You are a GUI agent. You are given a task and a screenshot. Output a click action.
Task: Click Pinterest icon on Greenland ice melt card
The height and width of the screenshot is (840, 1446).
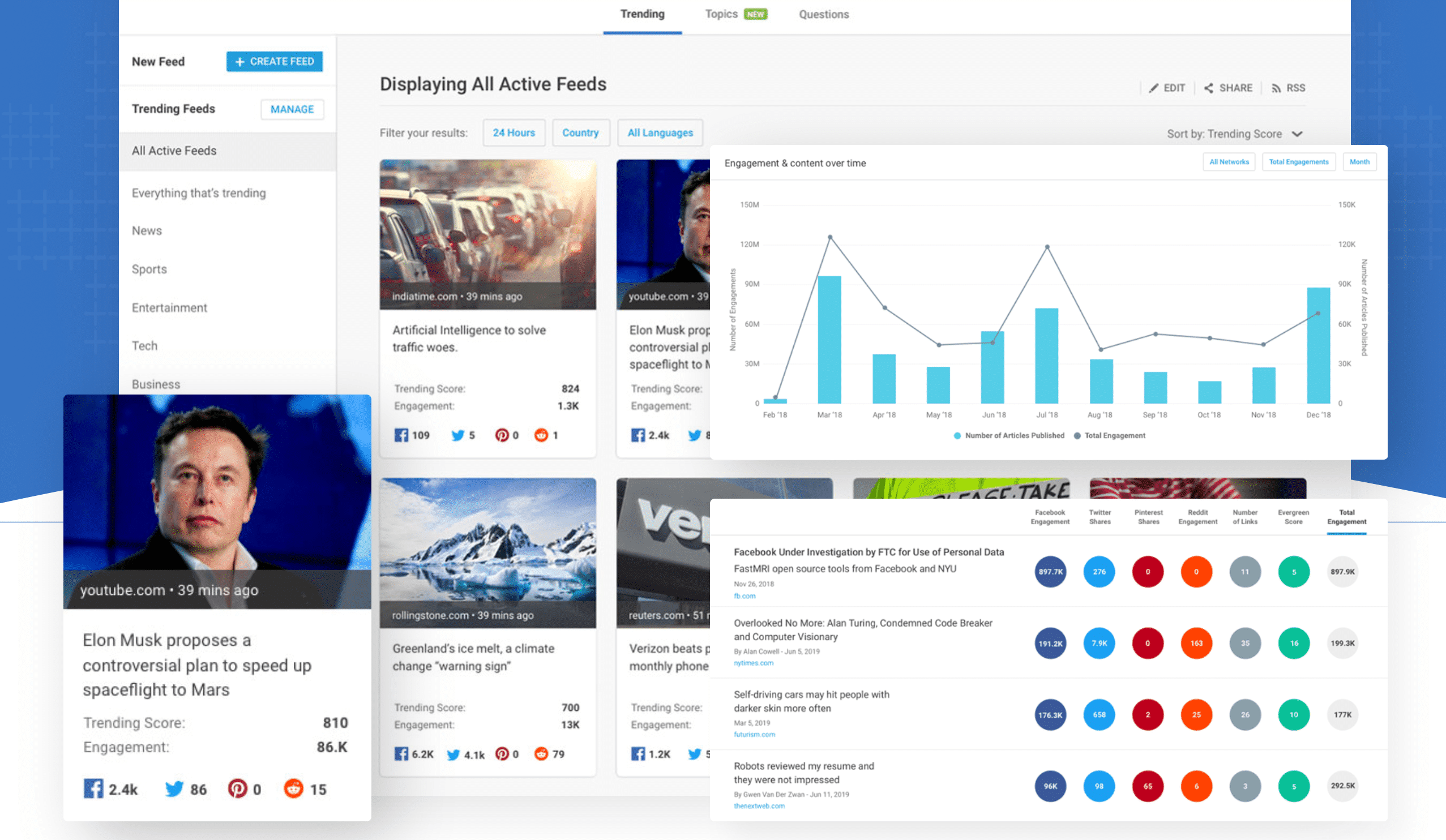point(502,753)
